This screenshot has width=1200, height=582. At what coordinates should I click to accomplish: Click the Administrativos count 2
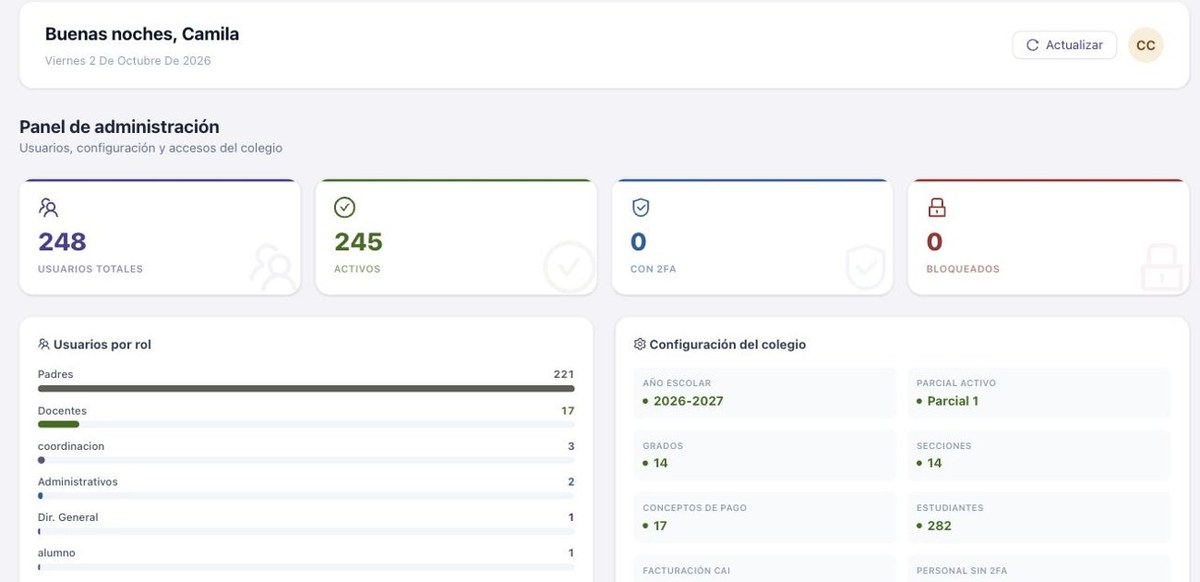coord(571,482)
